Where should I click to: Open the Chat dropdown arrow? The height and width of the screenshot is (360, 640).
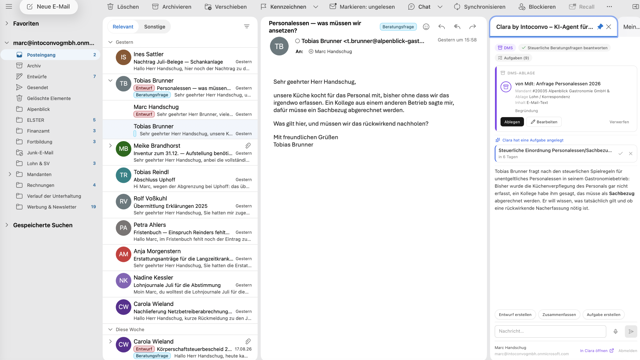point(440,7)
